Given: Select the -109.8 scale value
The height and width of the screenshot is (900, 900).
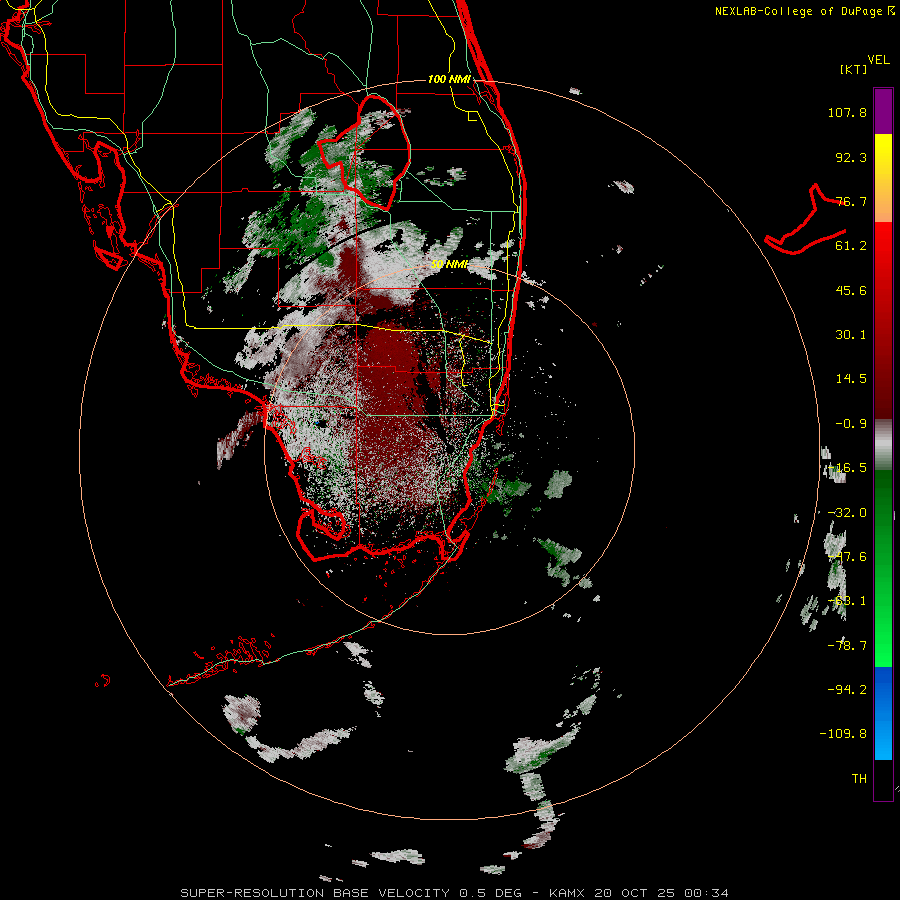Looking at the screenshot, I should tap(843, 734).
